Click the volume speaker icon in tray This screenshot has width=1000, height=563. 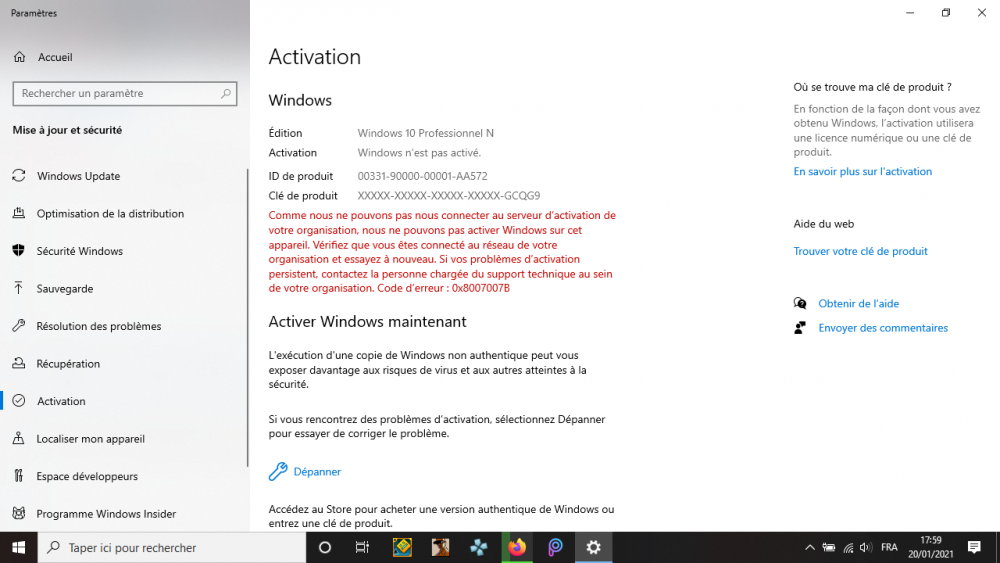coord(865,548)
